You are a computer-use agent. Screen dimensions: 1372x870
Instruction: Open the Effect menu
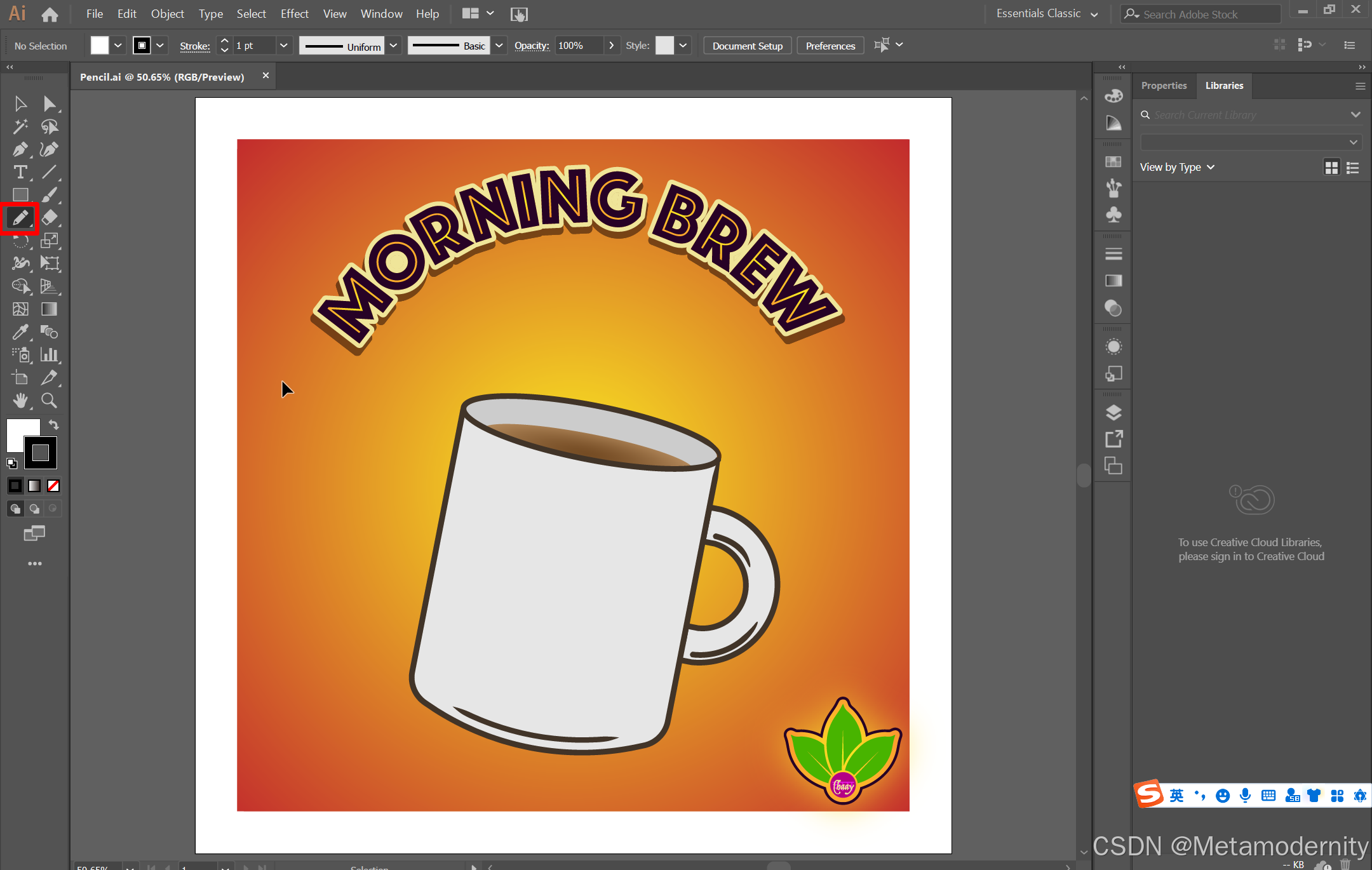(294, 14)
